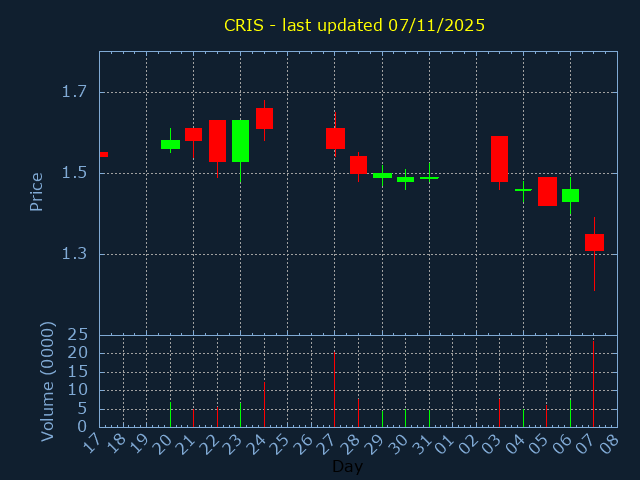The width and height of the screenshot is (640, 480).
Task: Click the green volume bar on day 06
Action: pyautogui.click(x=570, y=412)
